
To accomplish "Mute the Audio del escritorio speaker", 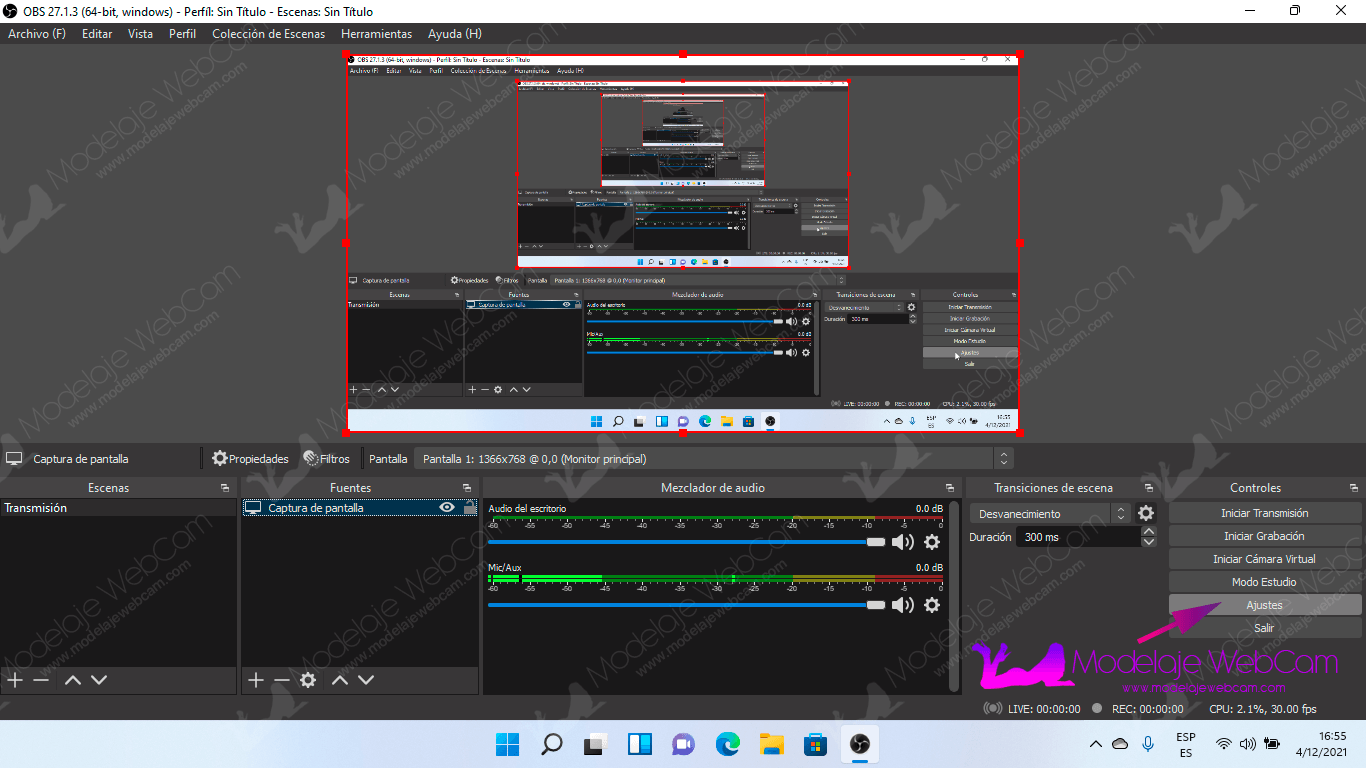I will [903, 542].
